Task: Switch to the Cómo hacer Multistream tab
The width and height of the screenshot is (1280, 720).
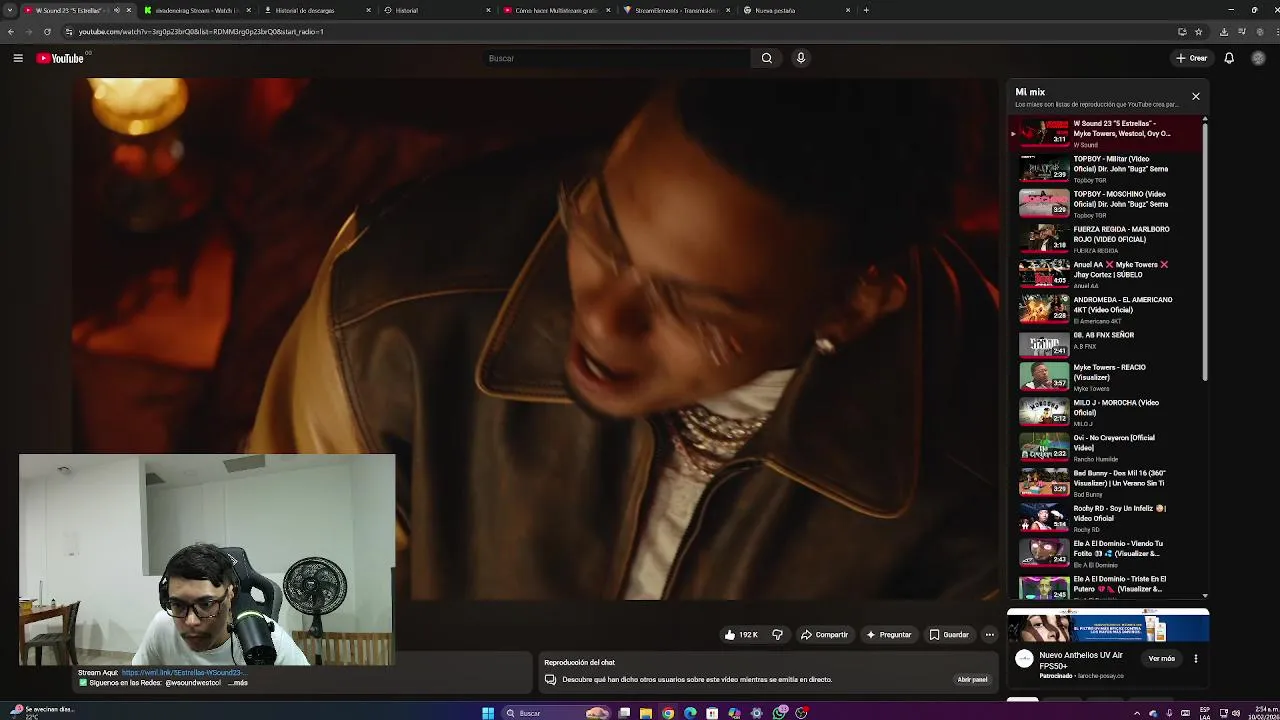Action: pos(556,10)
